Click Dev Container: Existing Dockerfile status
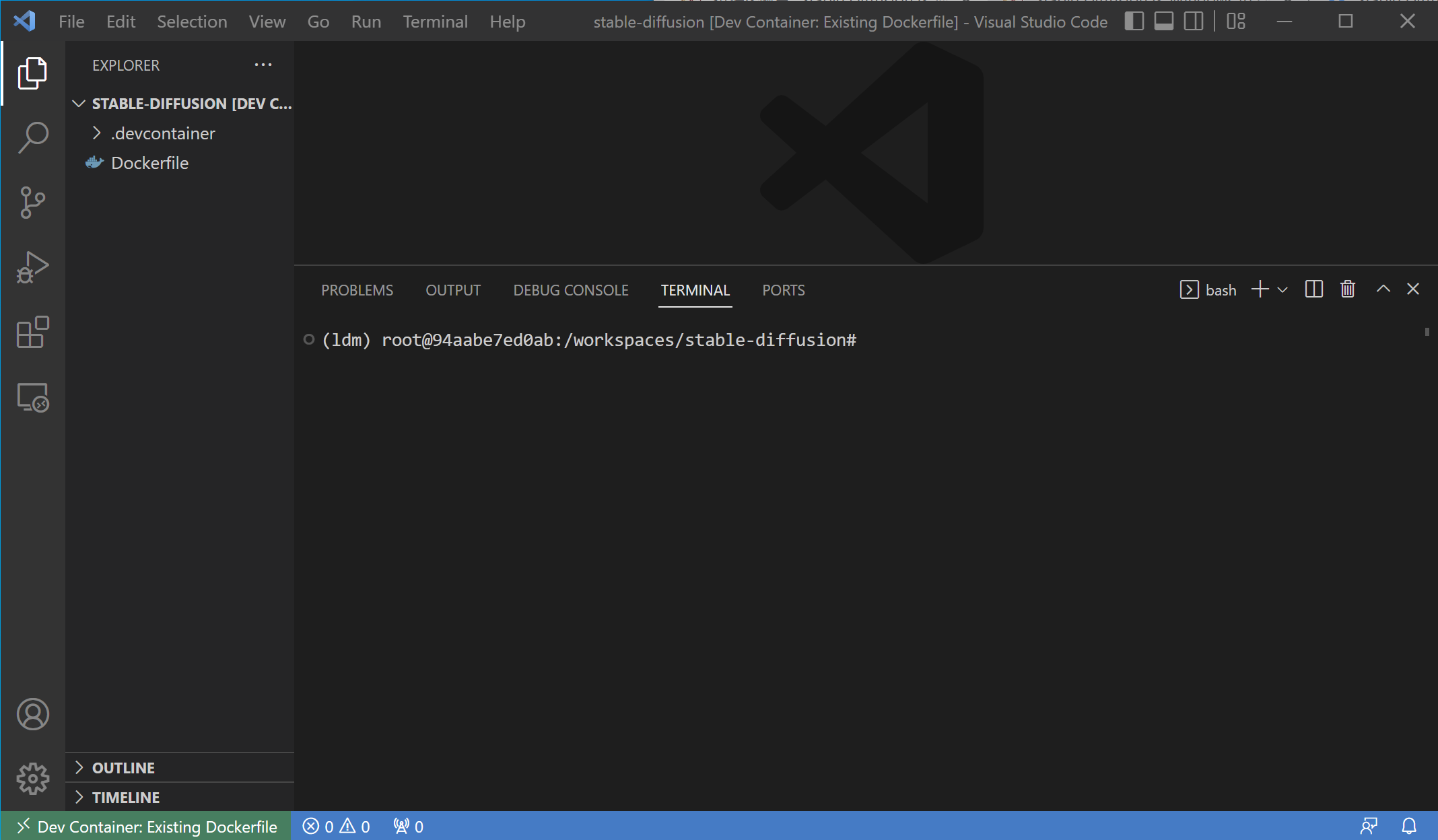Viewport: 1438px width, 840px height. [x=147, y=827]
